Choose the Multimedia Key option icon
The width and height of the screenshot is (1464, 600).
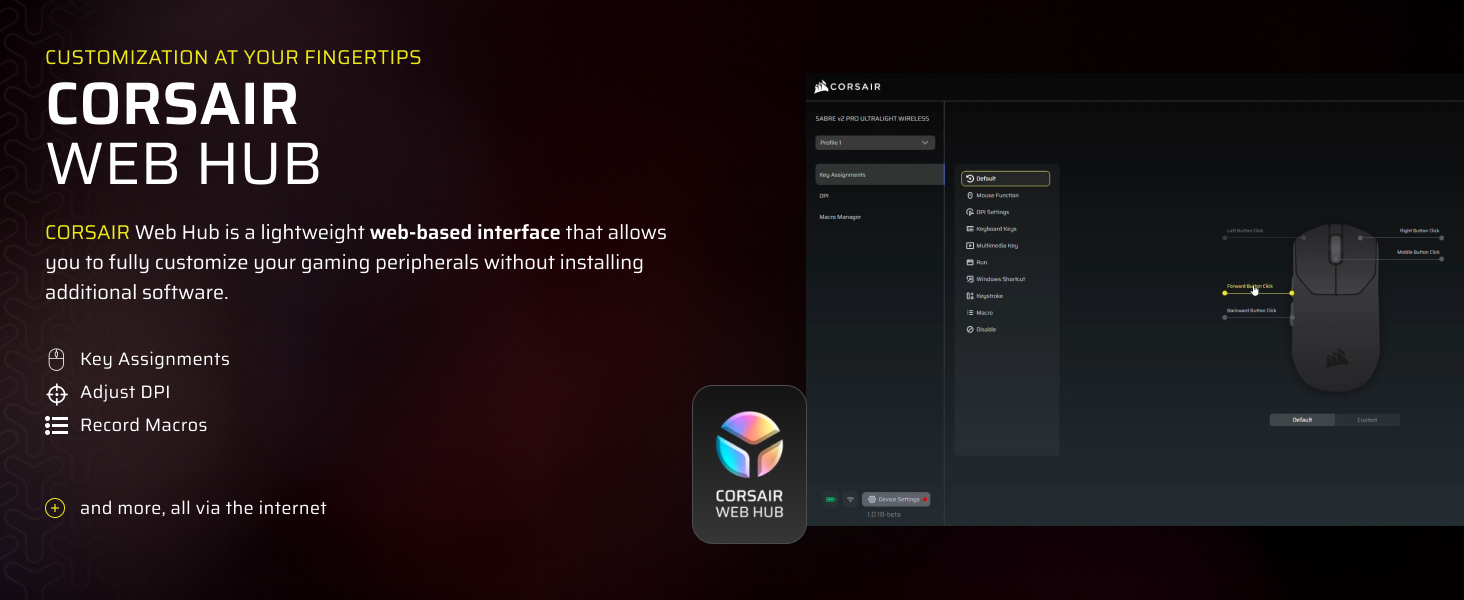[x=970, y=245]
